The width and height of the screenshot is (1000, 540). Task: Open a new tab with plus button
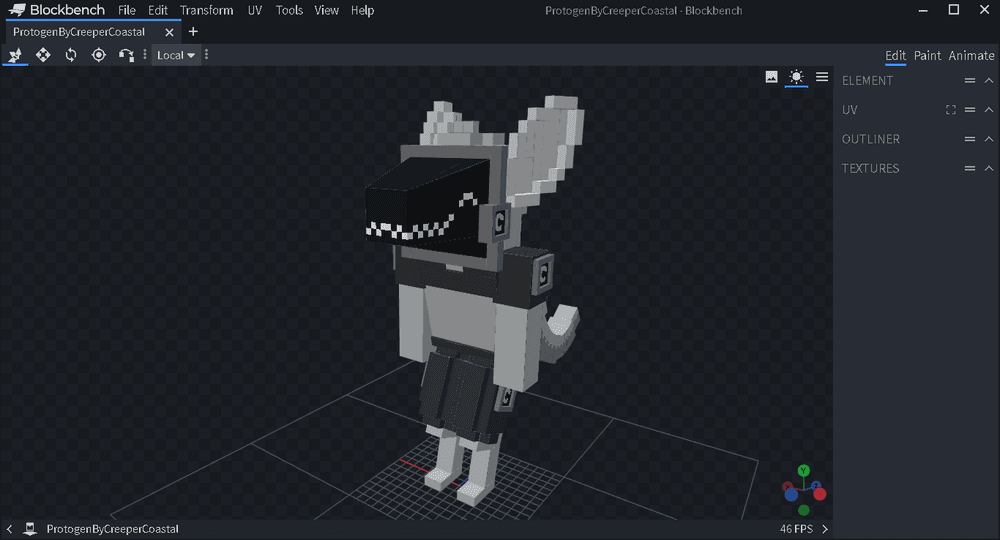click(193, 32)
